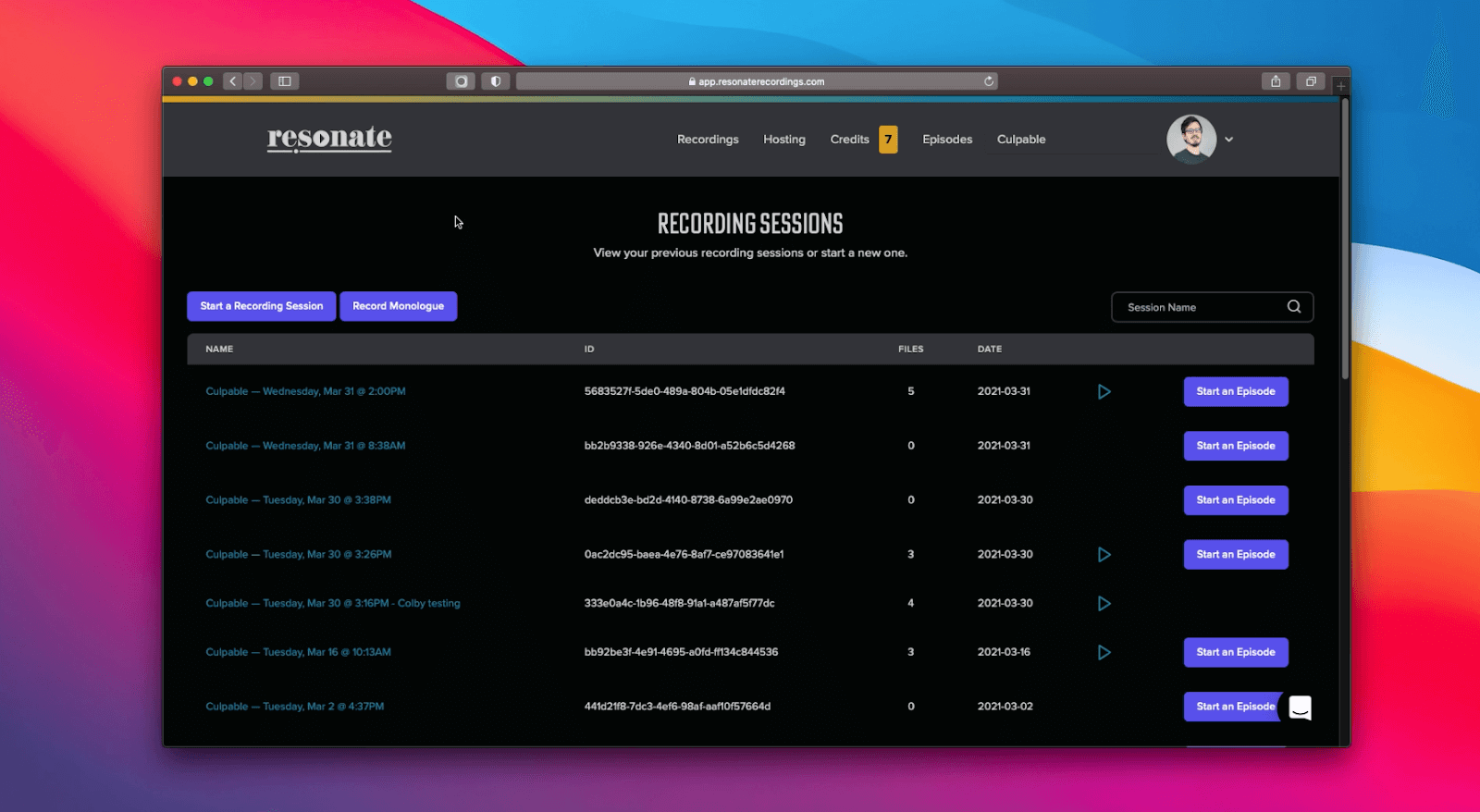Click the square extension icon left of shield
The width and height of the screenshot is (1480, 812).
[x=461, y=81]
